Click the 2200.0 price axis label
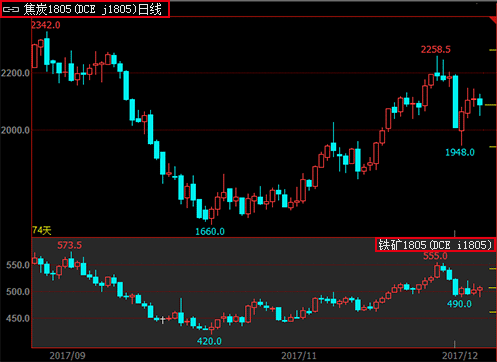The image size is (497, 362). click(x=15, y=73)
